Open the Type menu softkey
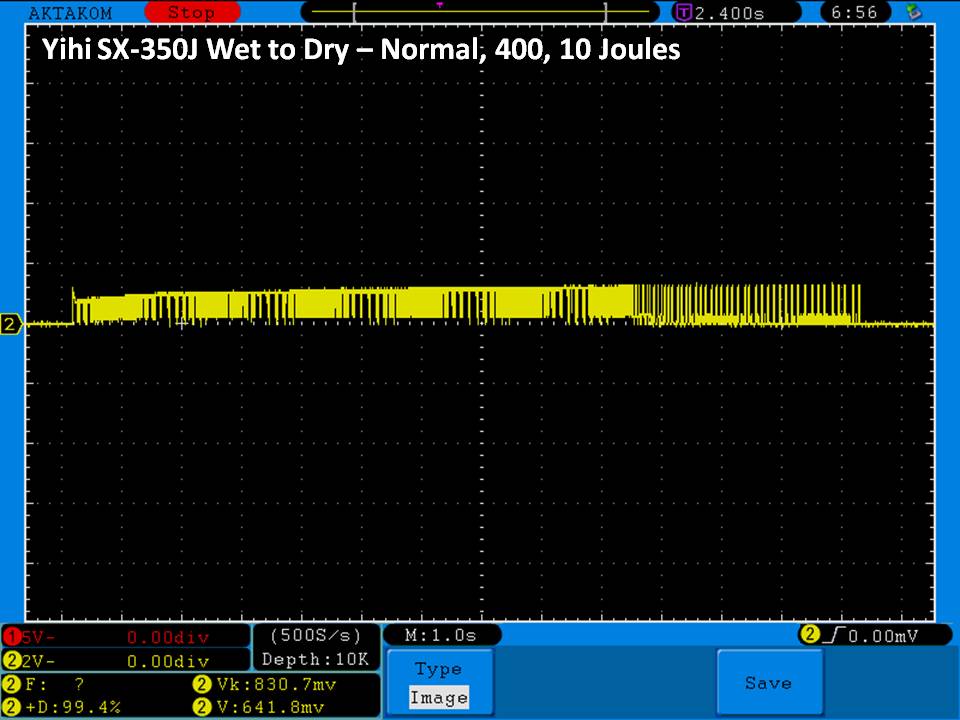The image size is (960, 720). 438,669
